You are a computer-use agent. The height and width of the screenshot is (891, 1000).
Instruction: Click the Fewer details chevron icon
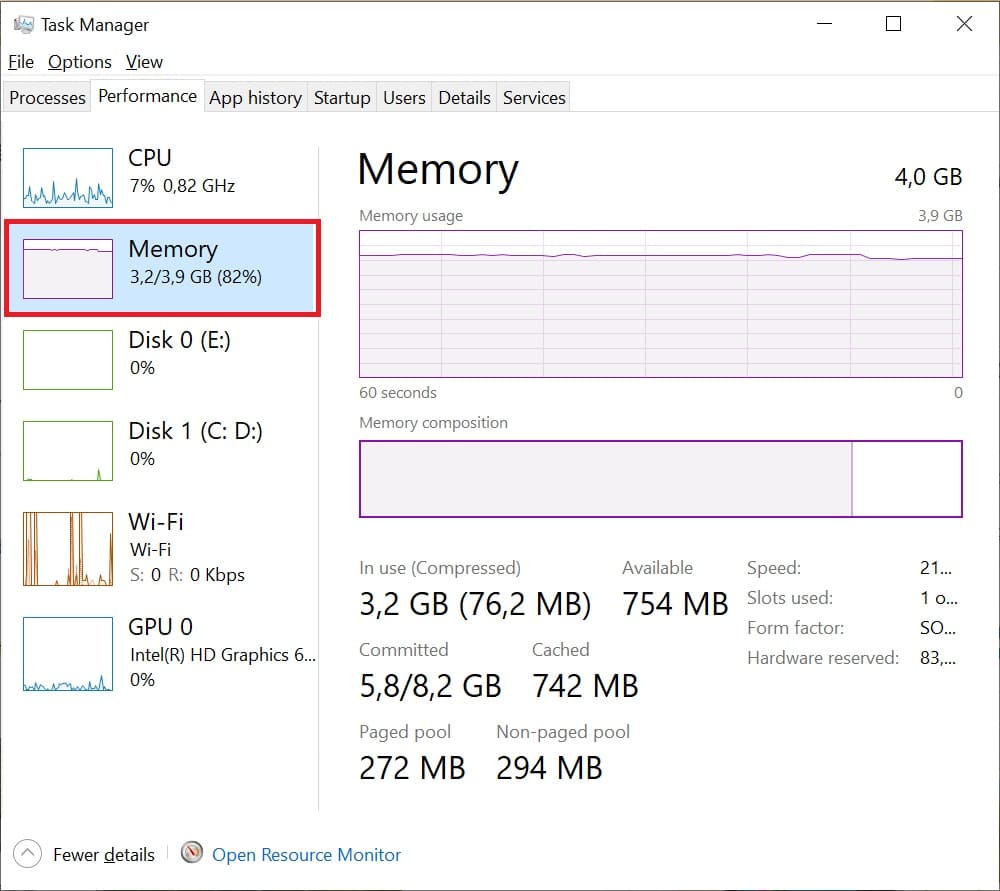pyautogui.click(x=27, y=853)
